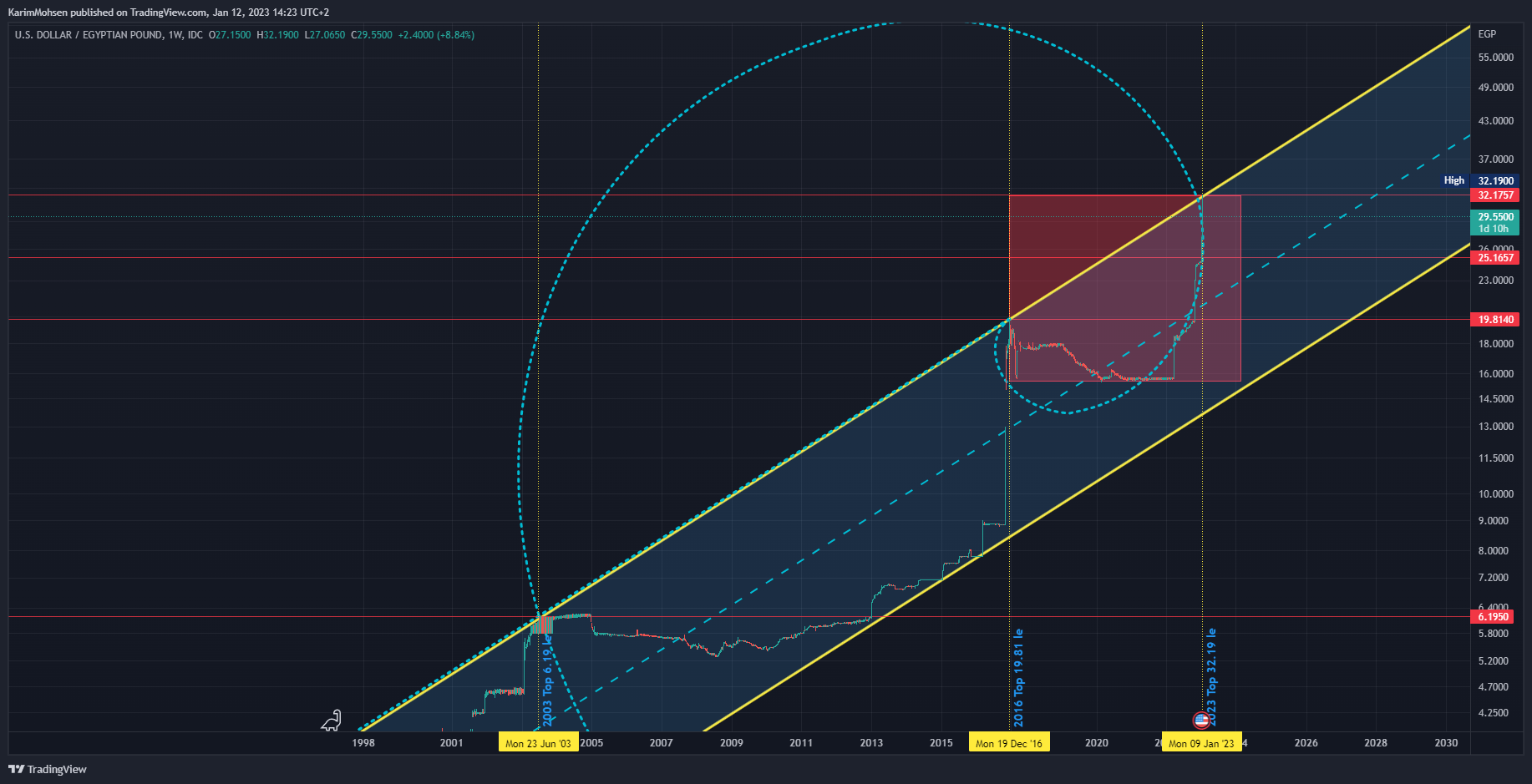Click the year 2015 on the time axis

[941, 743]
